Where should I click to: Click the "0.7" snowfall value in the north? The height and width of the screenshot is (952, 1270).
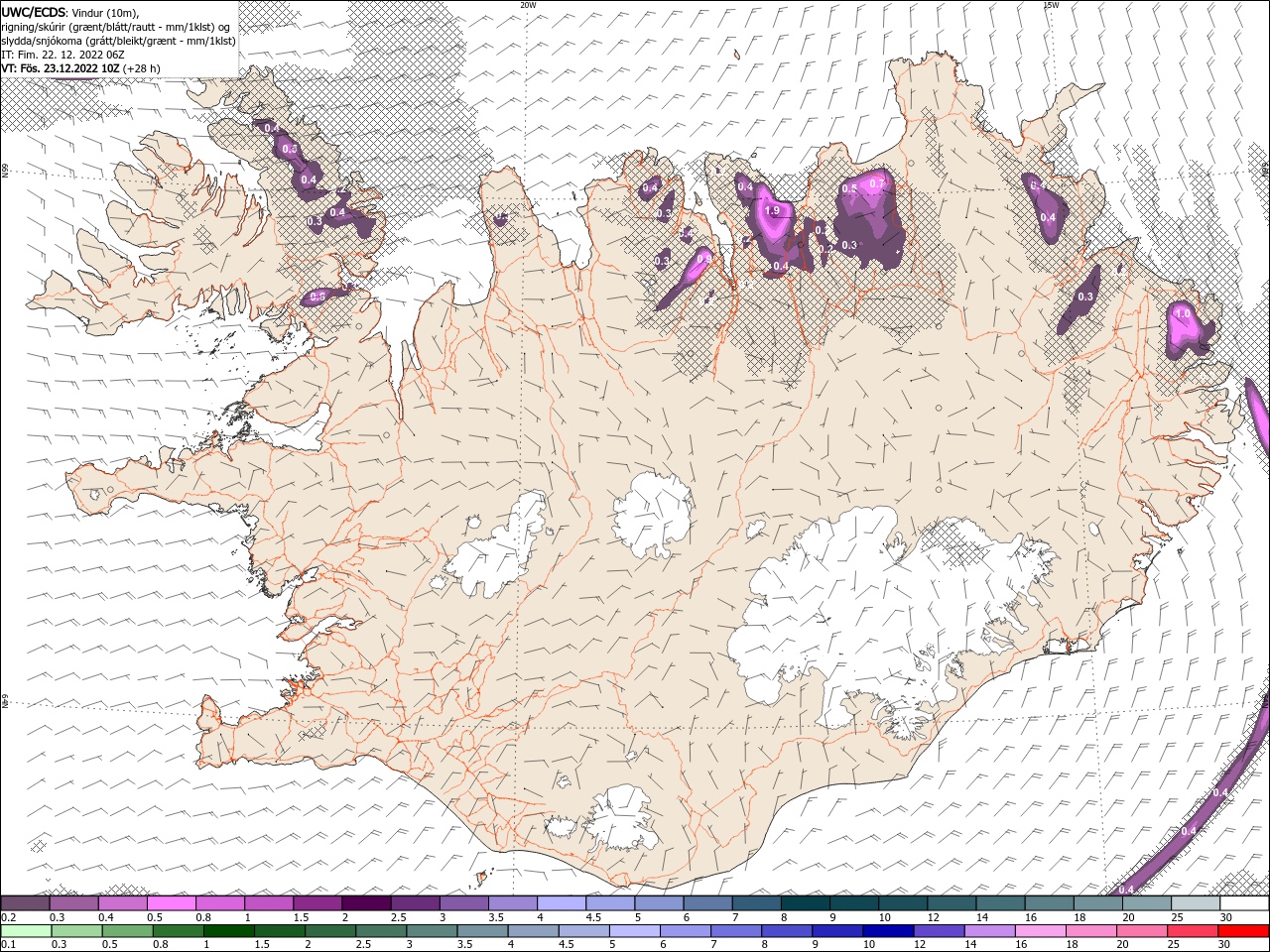[x=876, y=183]
